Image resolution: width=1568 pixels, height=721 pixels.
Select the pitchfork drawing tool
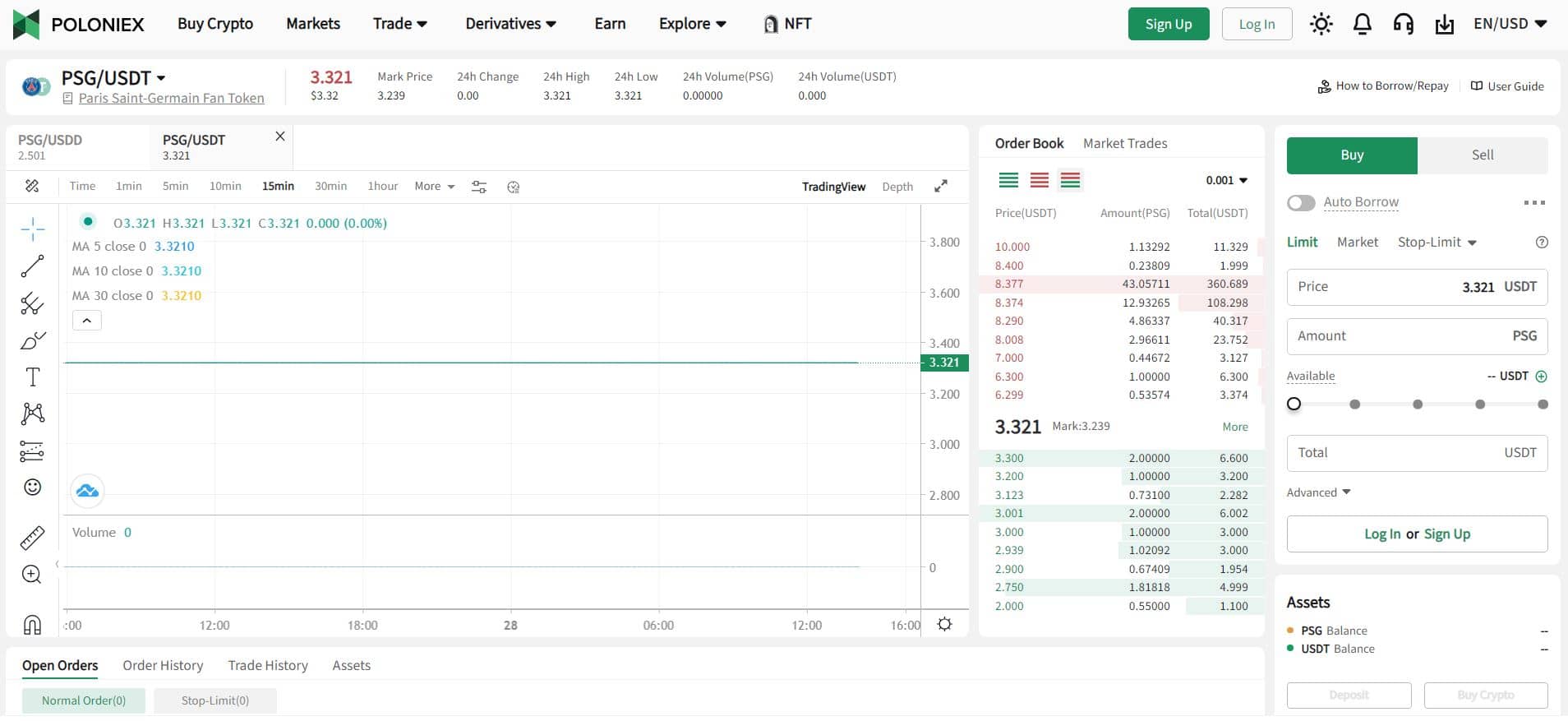click(32, 303)
